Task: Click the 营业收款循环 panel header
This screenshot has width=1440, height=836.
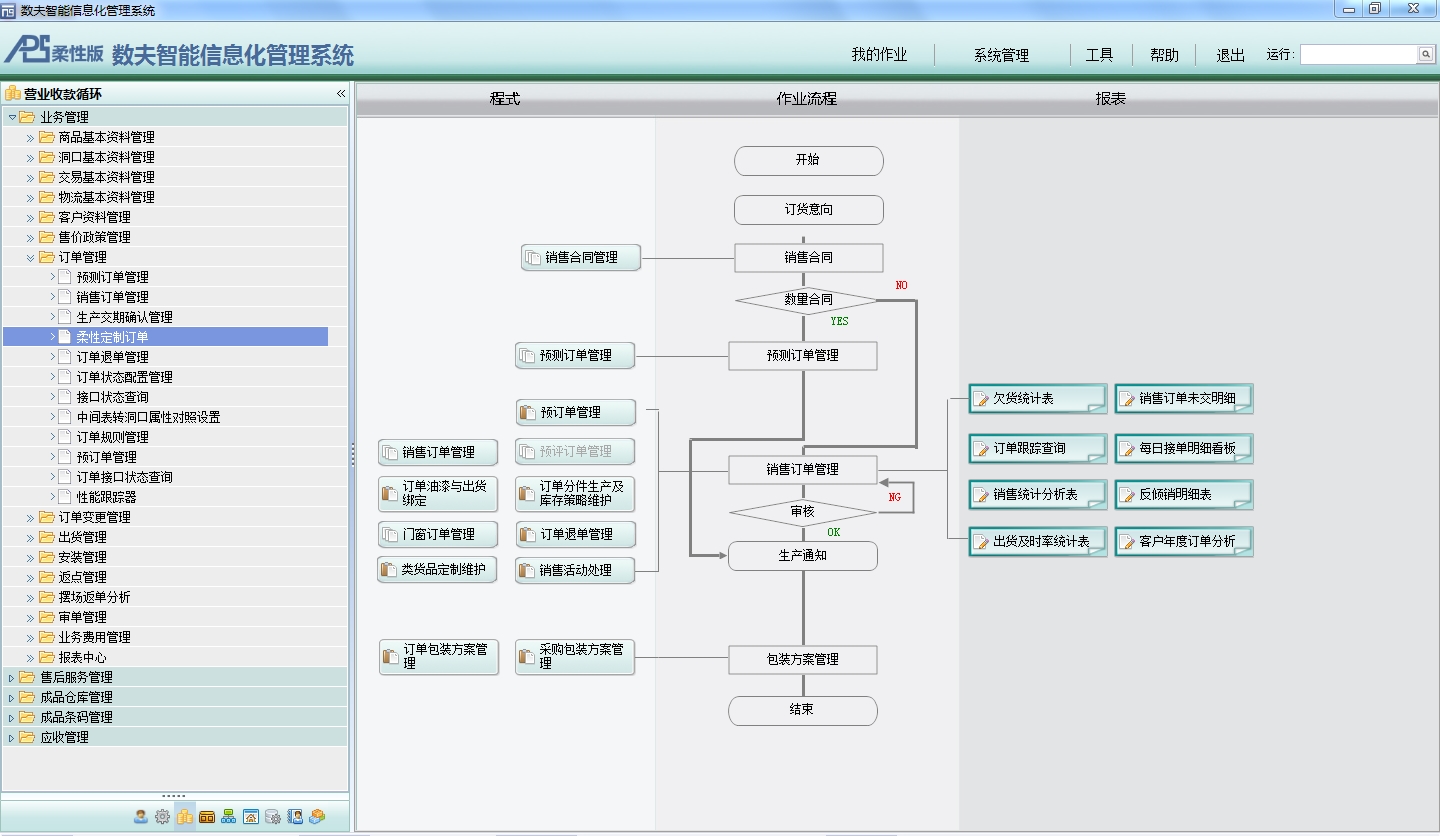Action: pos(175,93)
